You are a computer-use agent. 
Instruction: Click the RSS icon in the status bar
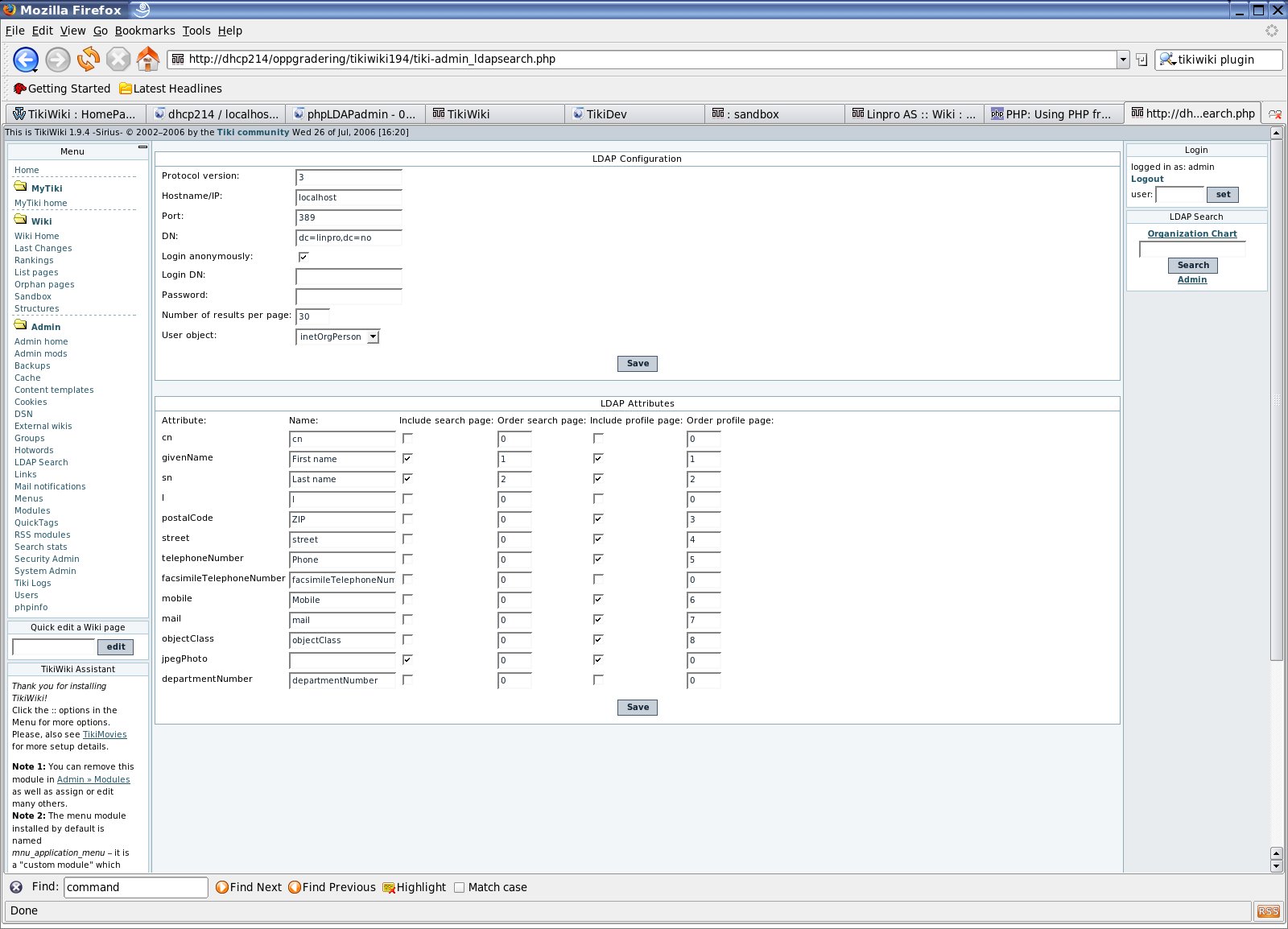pos(1268,911)
